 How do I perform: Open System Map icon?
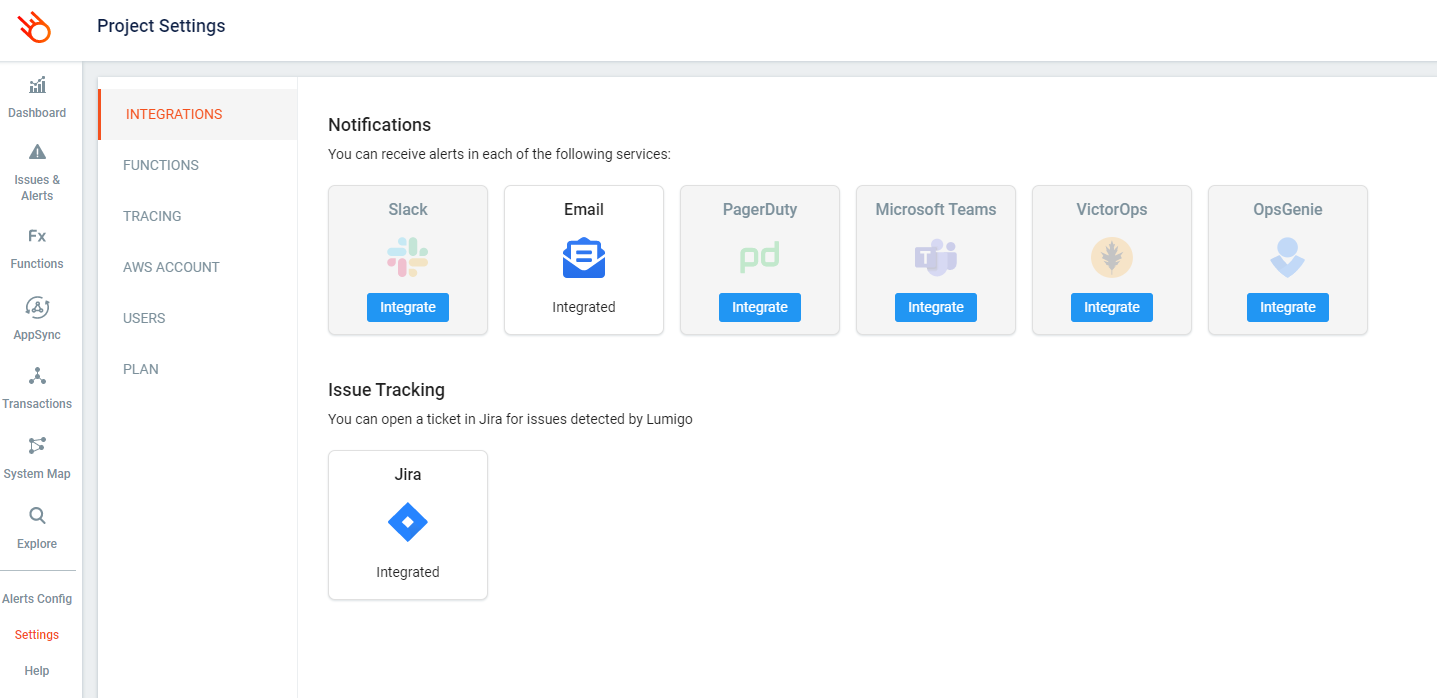pyautogui.click(x=37, y=446)
